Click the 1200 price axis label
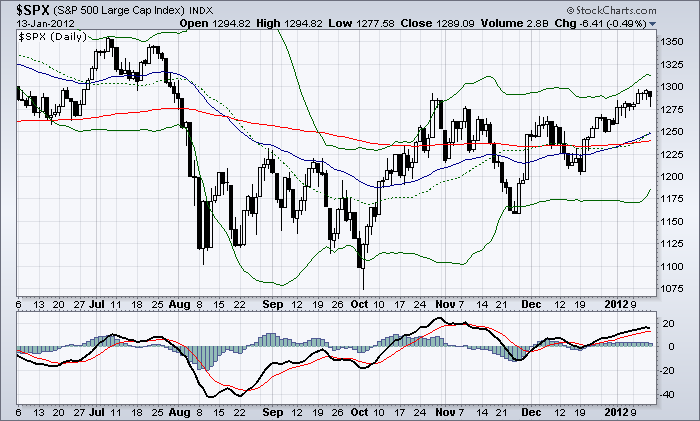 (x=672, y=176)
